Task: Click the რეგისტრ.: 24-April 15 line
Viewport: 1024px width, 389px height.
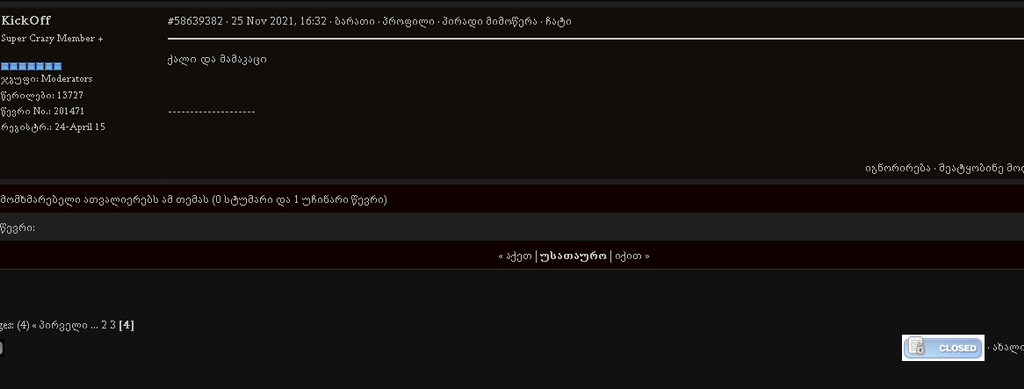Action: (53, 127)
